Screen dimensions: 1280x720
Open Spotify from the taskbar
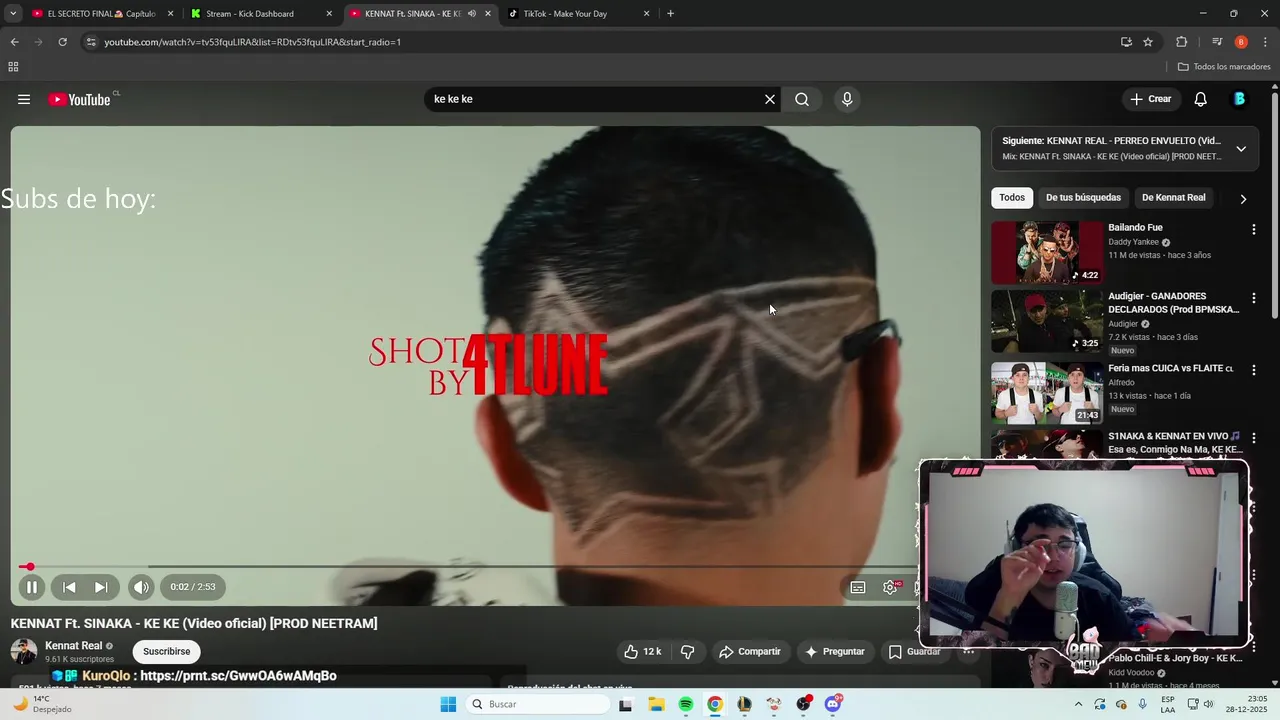click(686, 704)
